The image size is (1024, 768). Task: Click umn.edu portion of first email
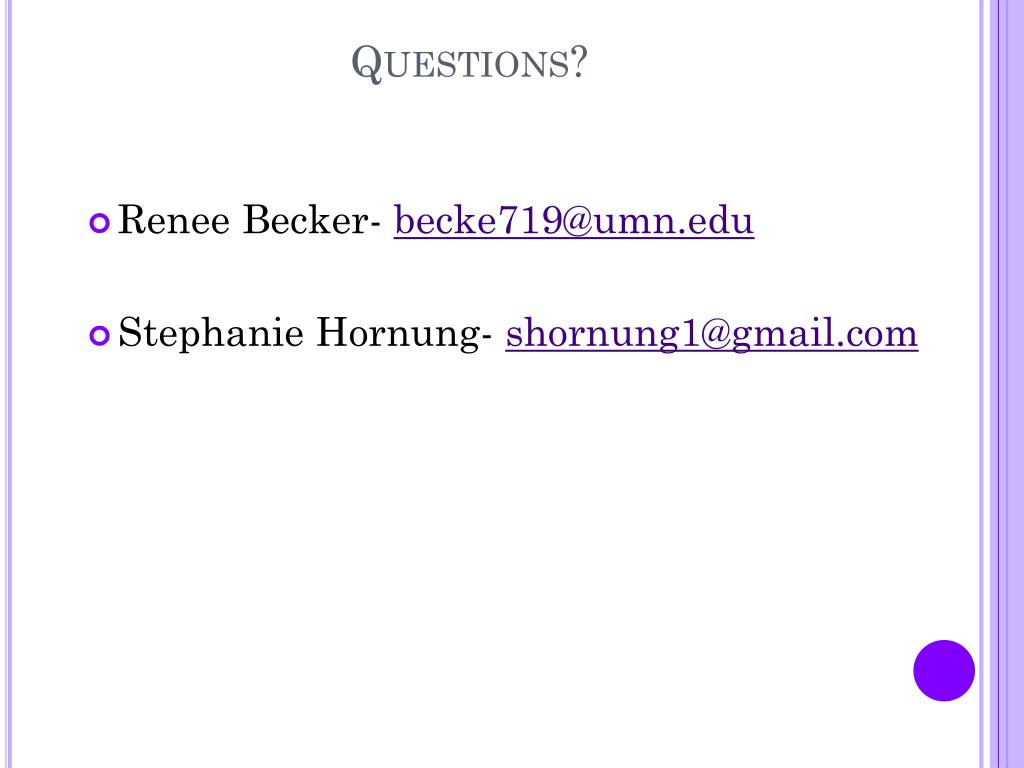[x=673, y=221]
